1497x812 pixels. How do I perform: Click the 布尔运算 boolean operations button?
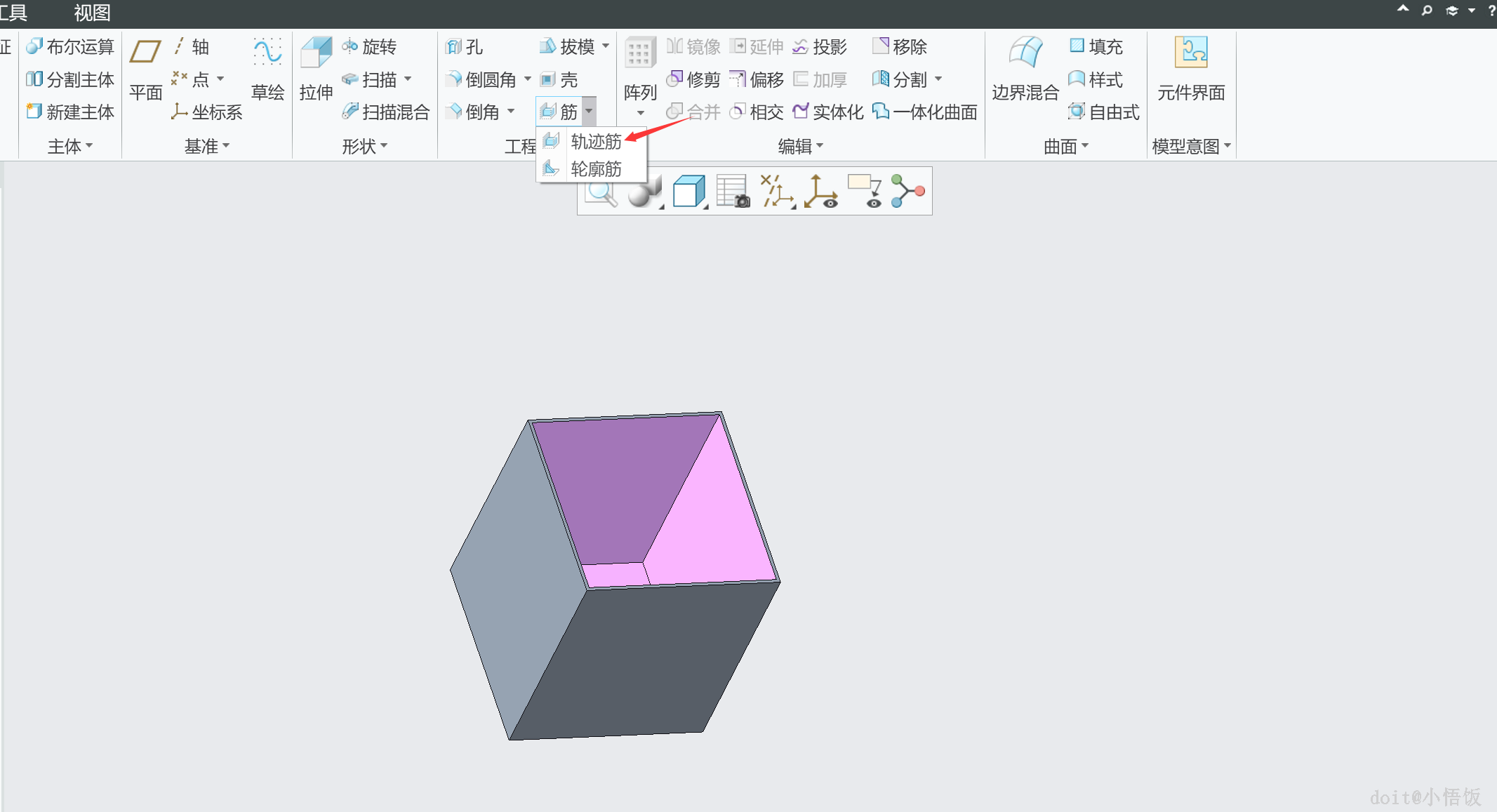70,47
